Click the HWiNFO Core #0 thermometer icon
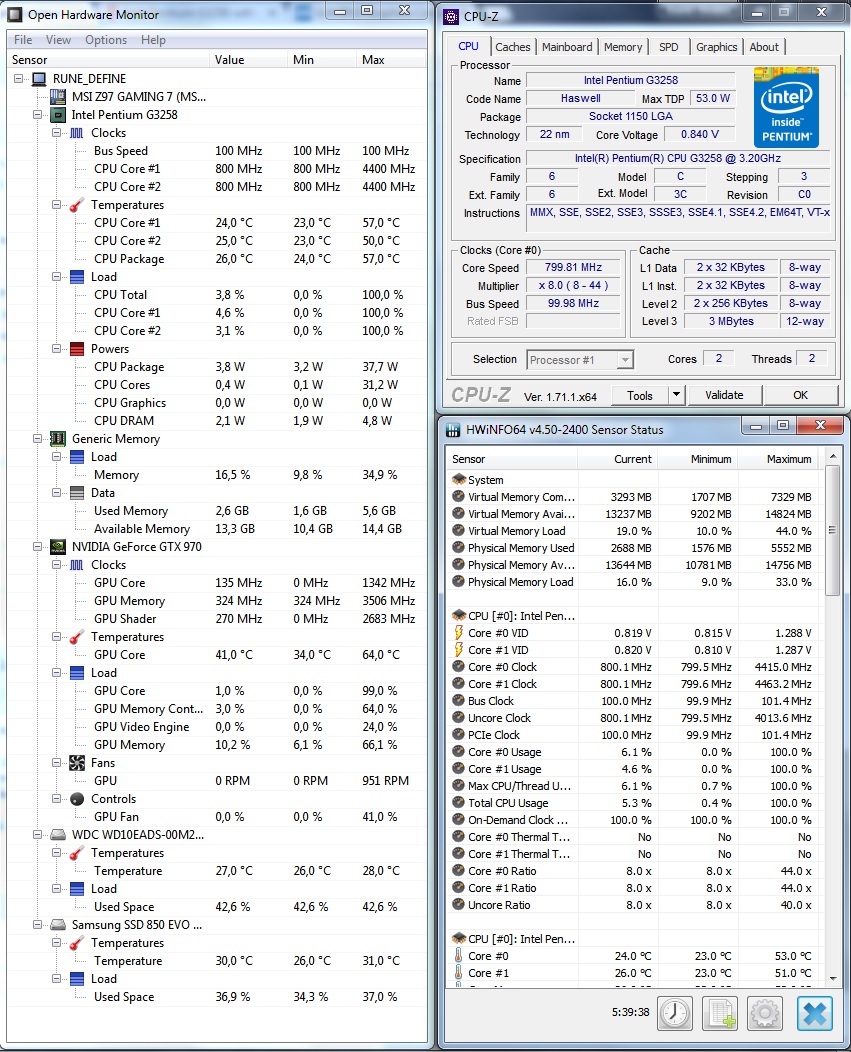This screenshot has height=1052, width=851. (x=459, y=955)
